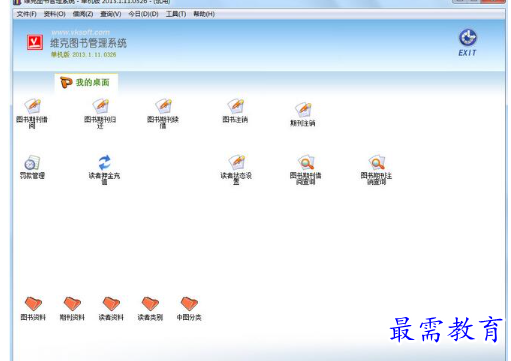Image resolution: width=511 pixels, height=361 pixels.
Task: Open the 查询(V) menu
Action: point(111,14)
